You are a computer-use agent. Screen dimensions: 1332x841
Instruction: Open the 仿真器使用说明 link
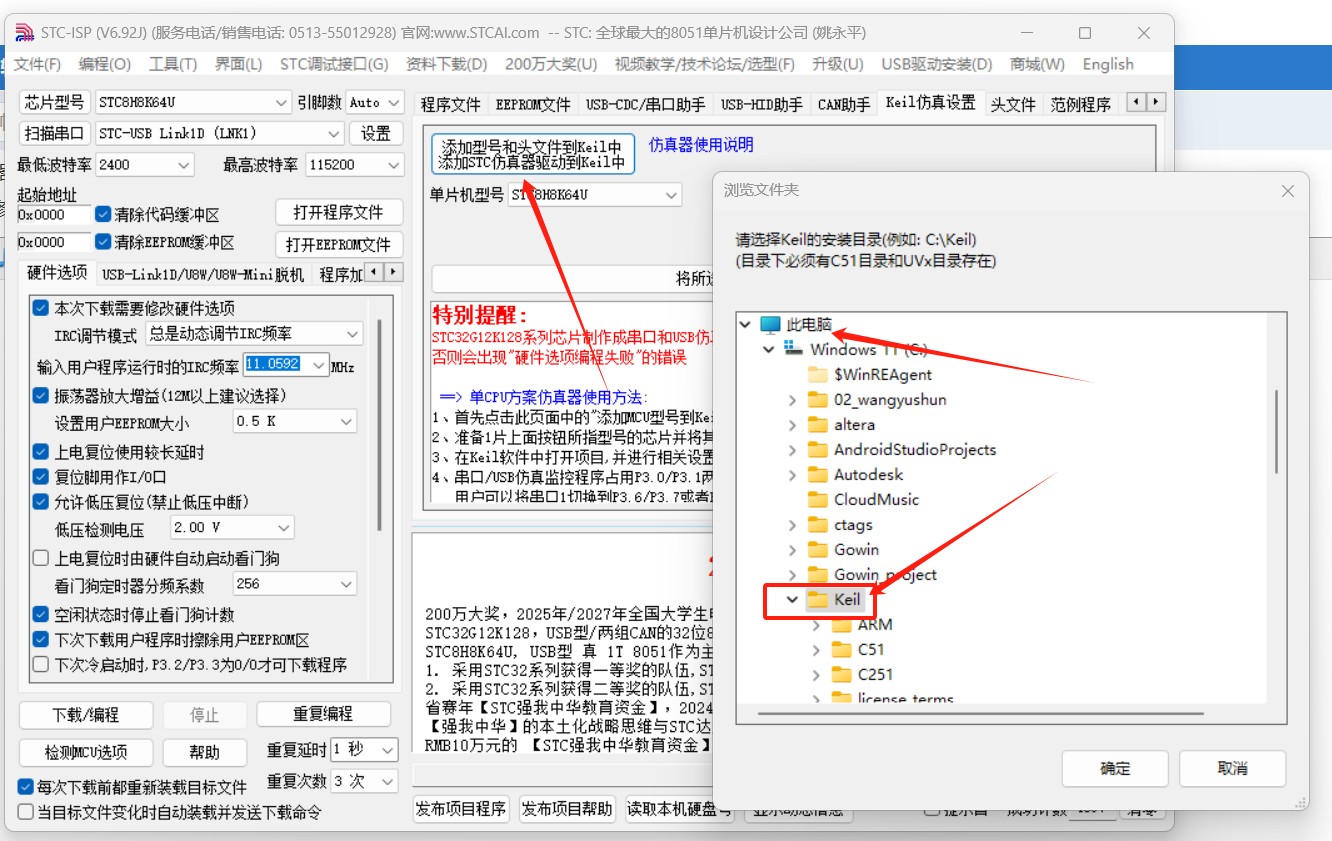pos(701,145)
